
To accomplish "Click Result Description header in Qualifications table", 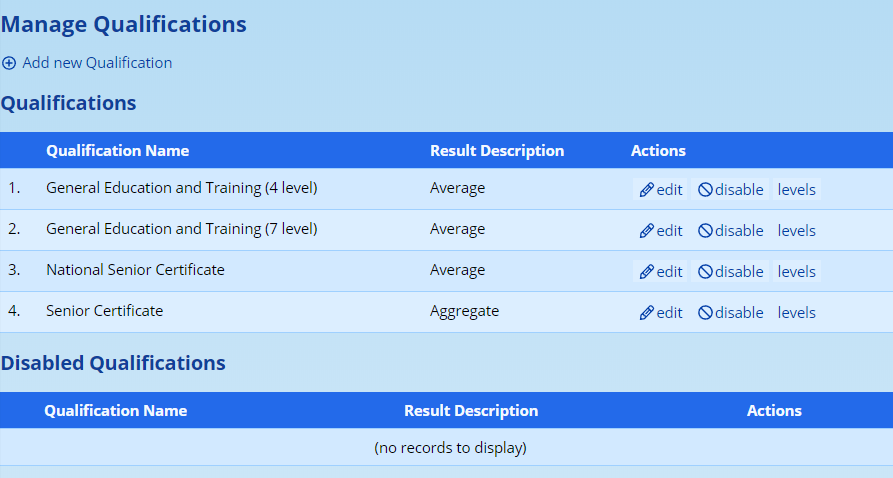I will click(x=497, y=151).
